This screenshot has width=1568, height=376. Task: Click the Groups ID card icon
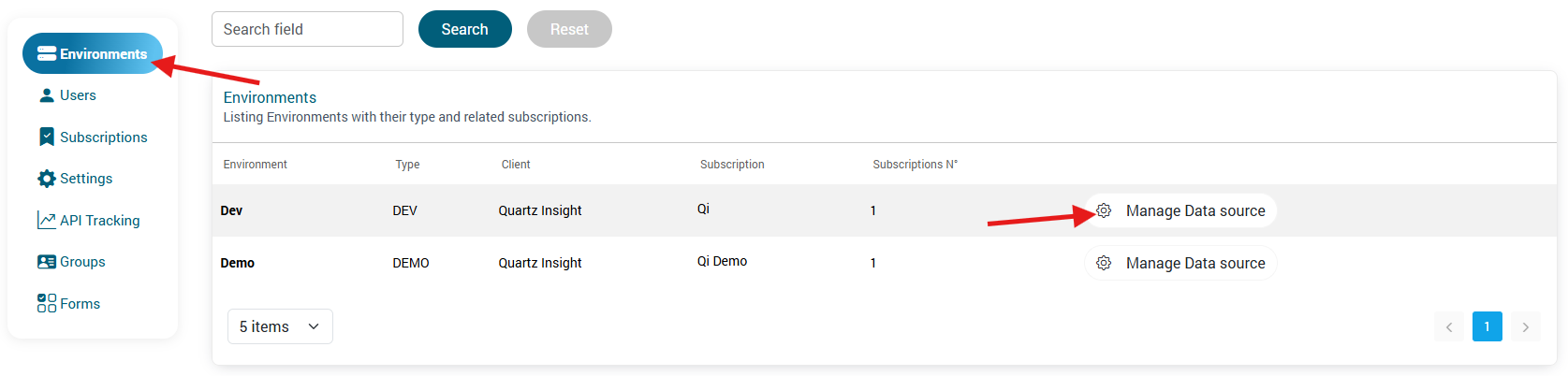pos(47,262)
